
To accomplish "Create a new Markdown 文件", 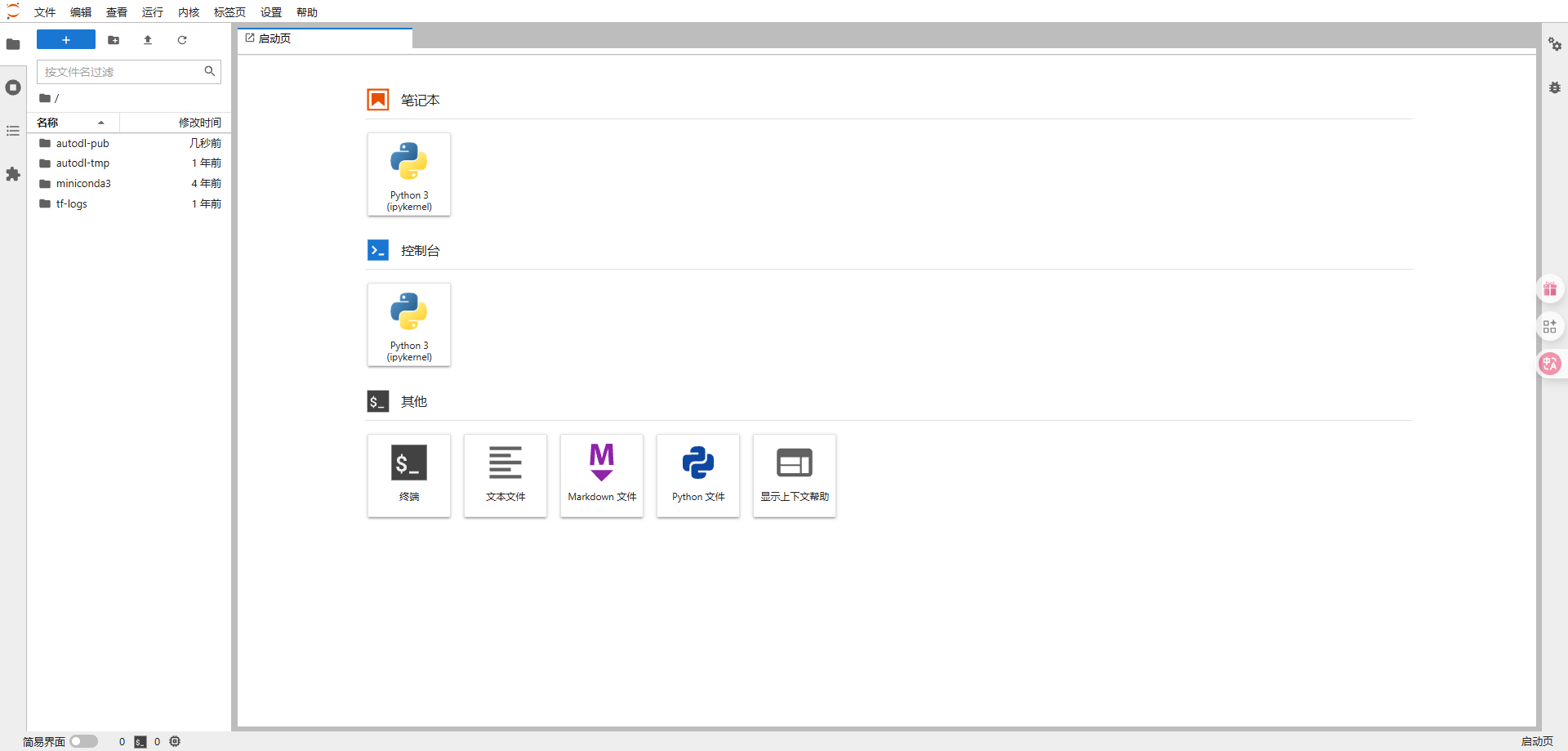I will [602, 476].
